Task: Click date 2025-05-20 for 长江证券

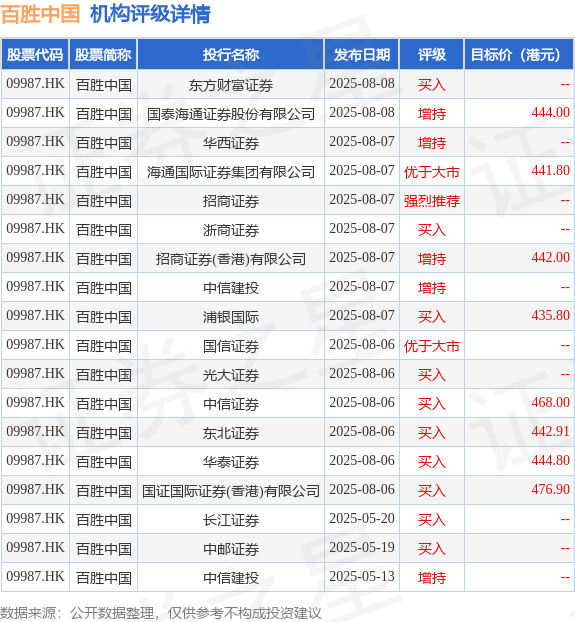Action: click(362, 518)
